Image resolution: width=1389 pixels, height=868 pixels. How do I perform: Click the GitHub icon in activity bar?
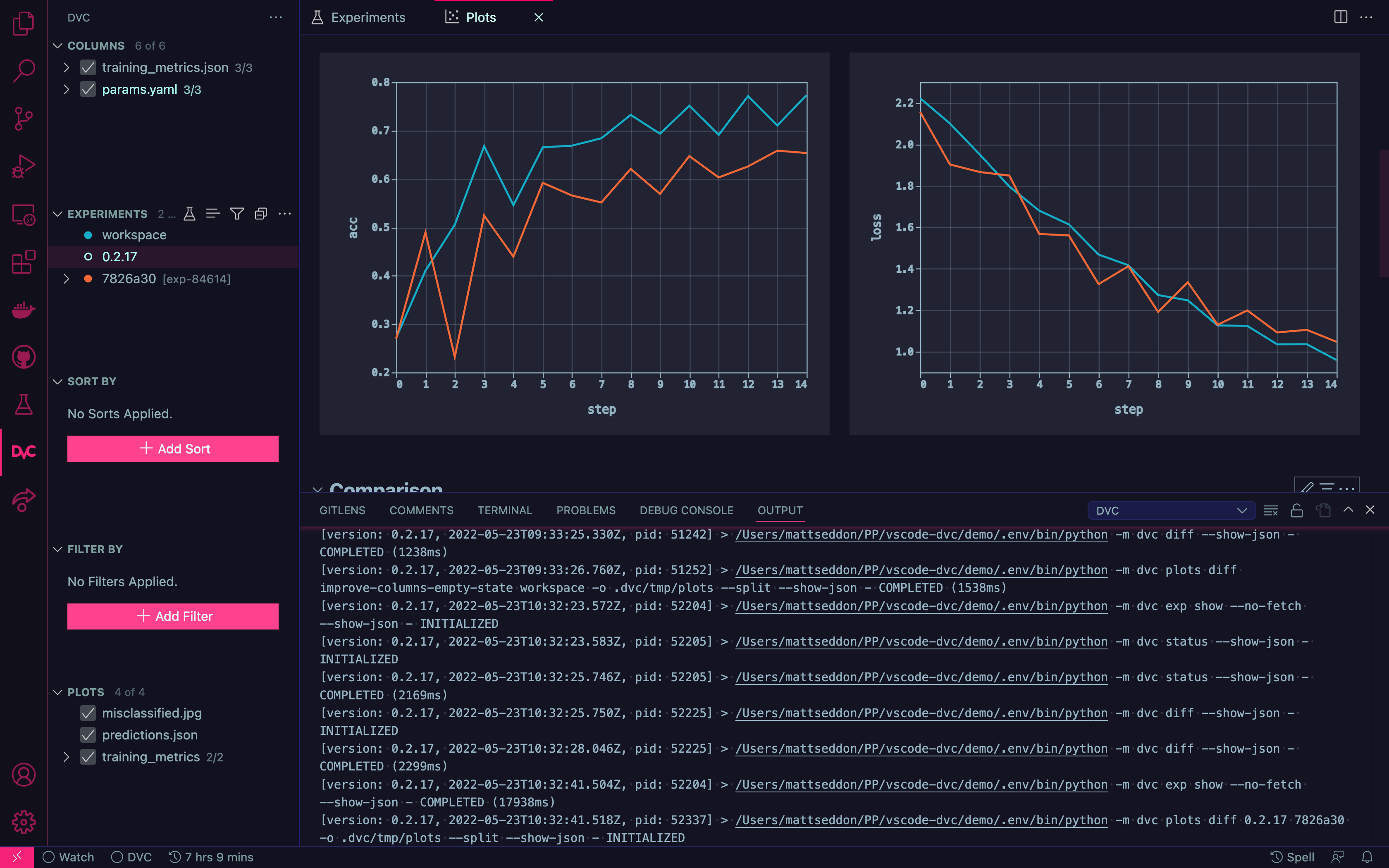24,357
